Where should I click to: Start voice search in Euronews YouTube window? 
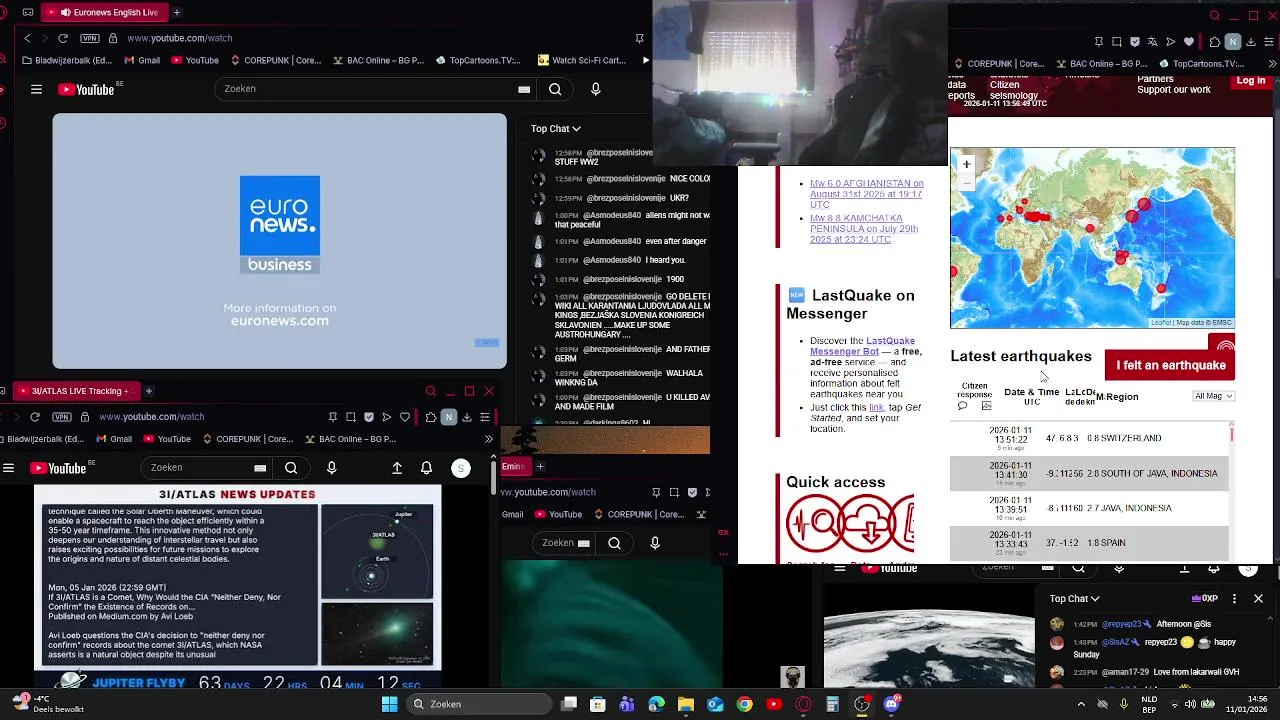pyautogui.click(x=596, y=89)
